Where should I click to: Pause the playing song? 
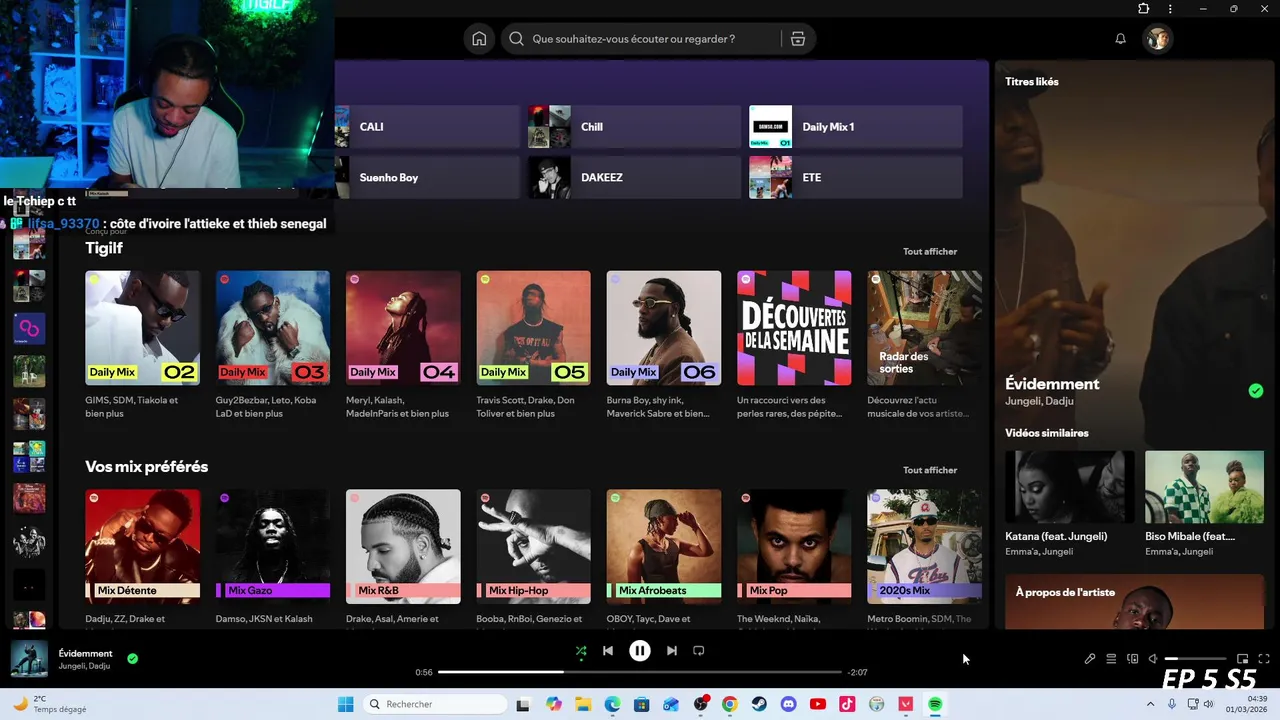point(640,651)
